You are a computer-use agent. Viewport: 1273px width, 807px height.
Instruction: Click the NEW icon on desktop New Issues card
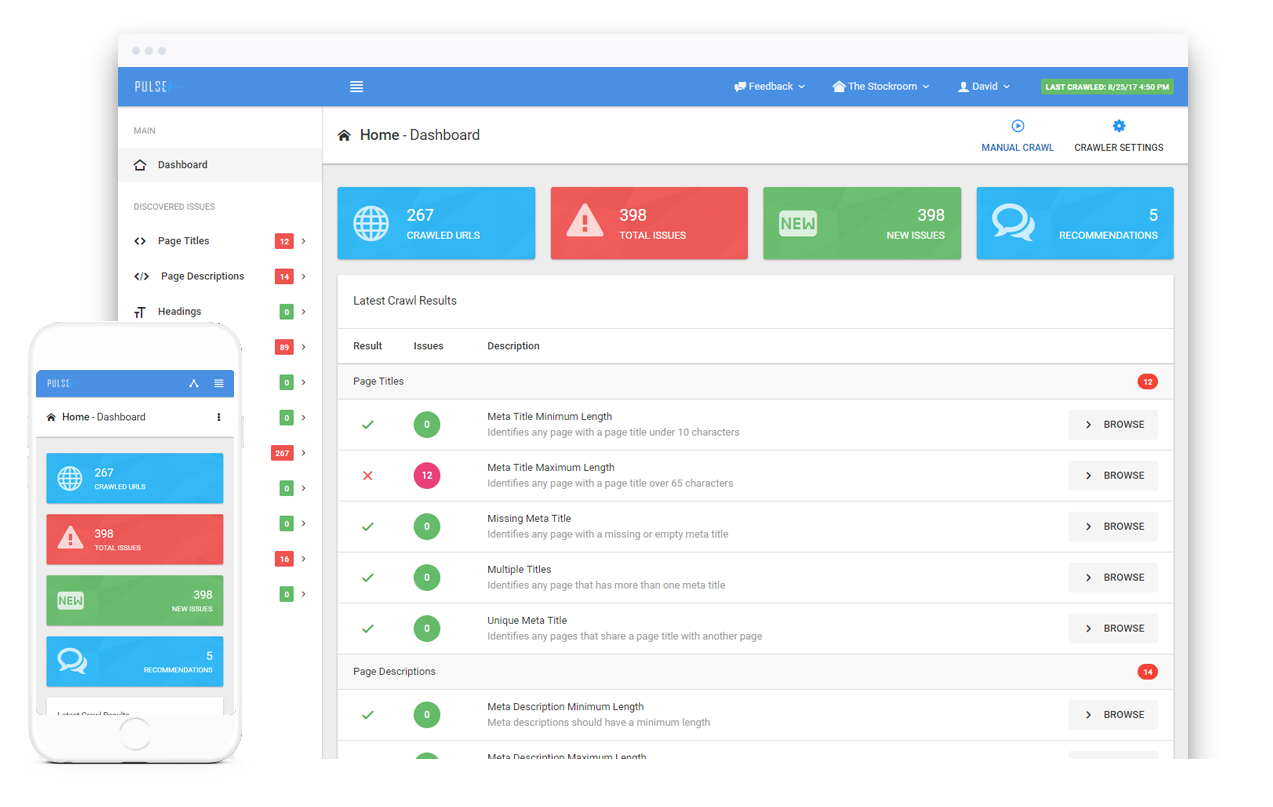tap(798, 223)
